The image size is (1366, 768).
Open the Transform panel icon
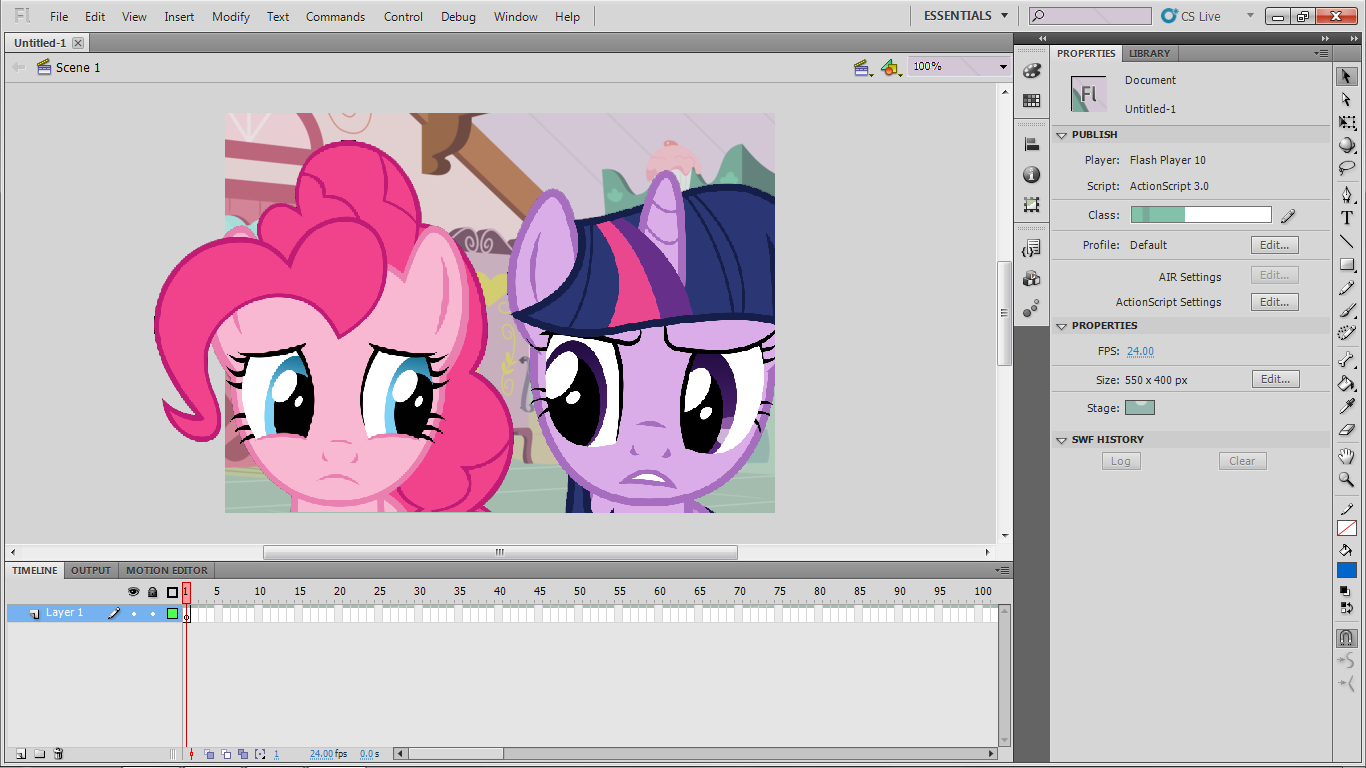pyautogui.click(x=1032, y=204)
